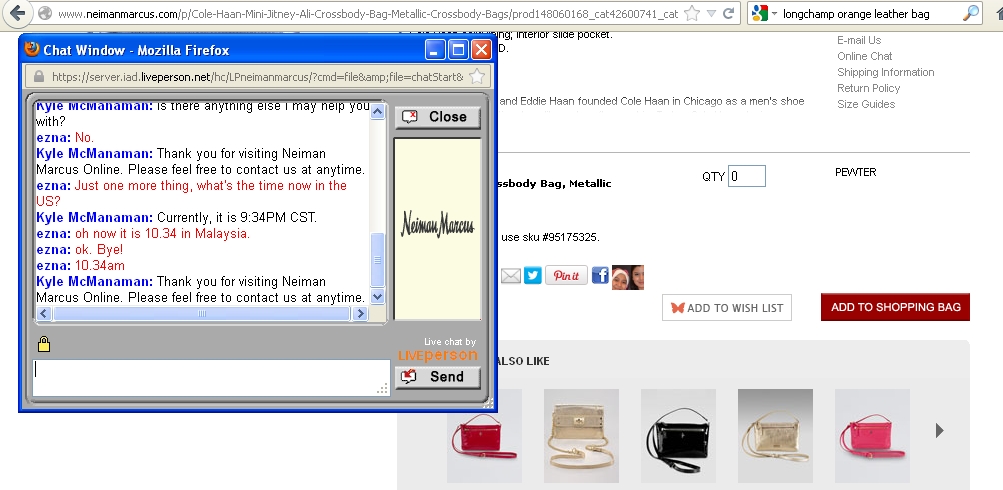The image size is (1003, 490).
Task: Open the address bar history dropdown arrow
Action: [x=711, y=13]
